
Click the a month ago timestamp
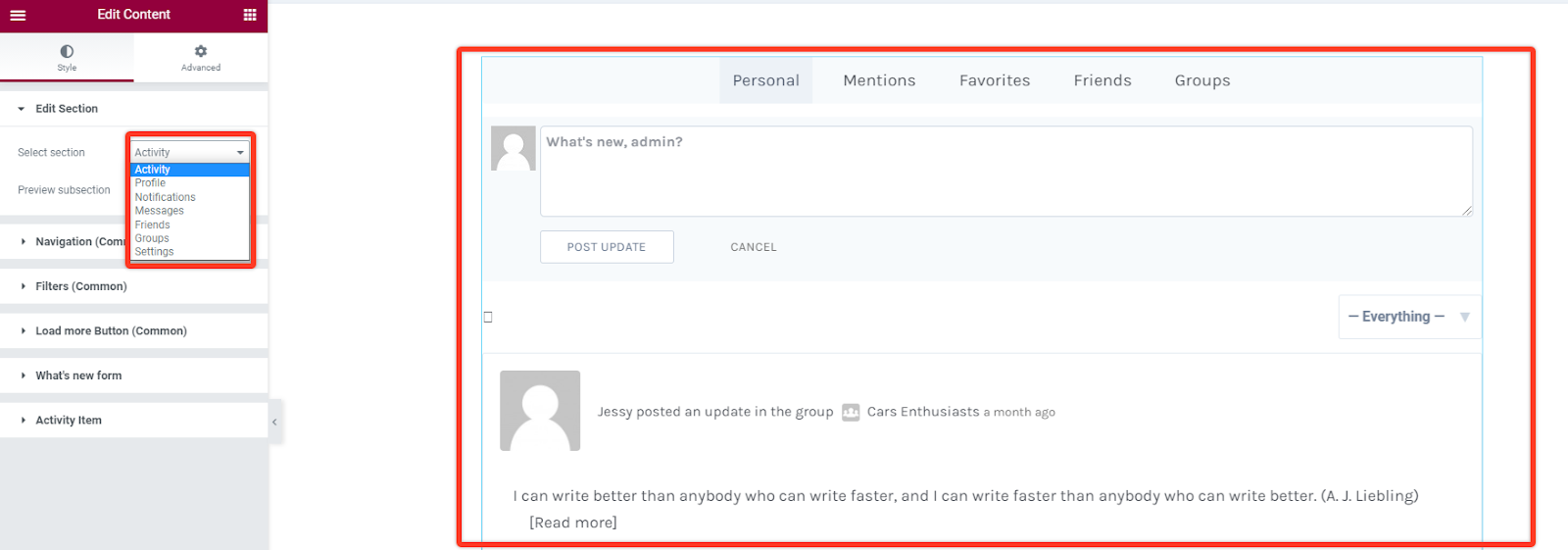(1019, 413)
